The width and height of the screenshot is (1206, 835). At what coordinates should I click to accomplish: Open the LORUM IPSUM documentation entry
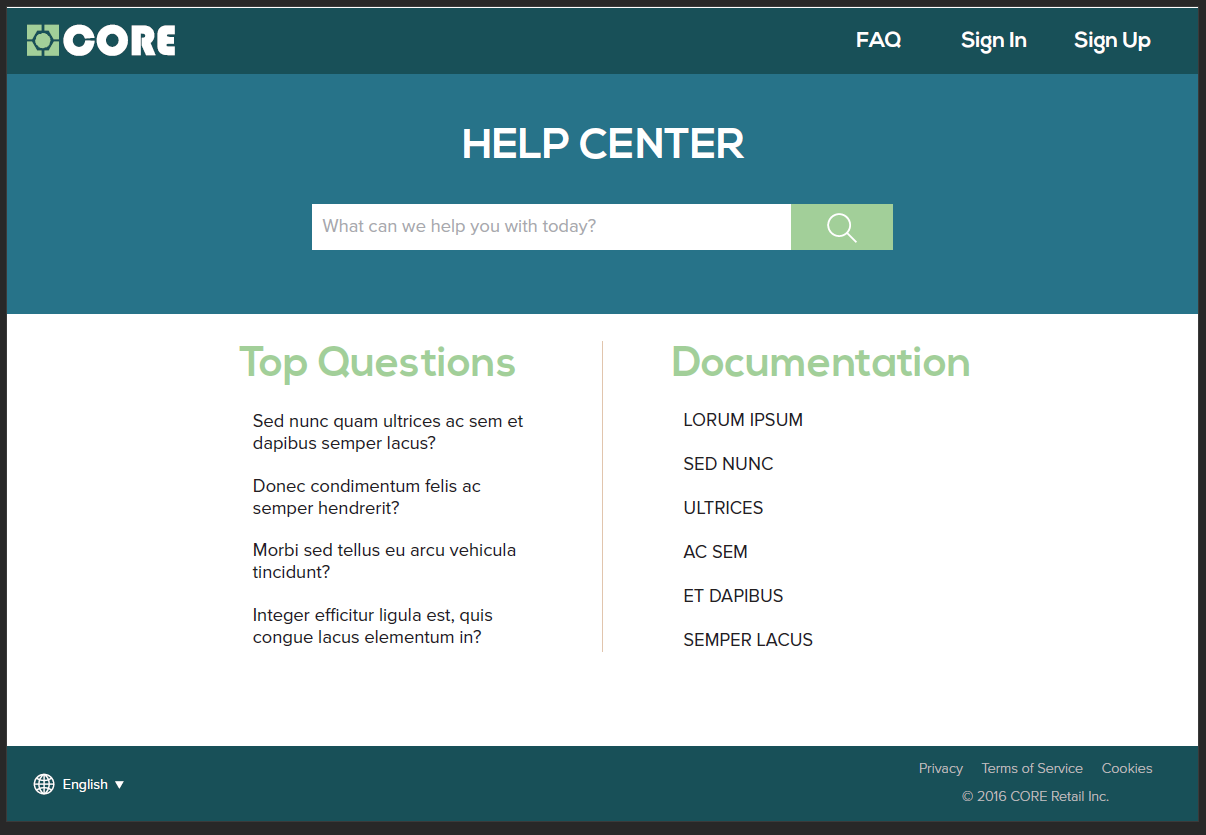743,420
